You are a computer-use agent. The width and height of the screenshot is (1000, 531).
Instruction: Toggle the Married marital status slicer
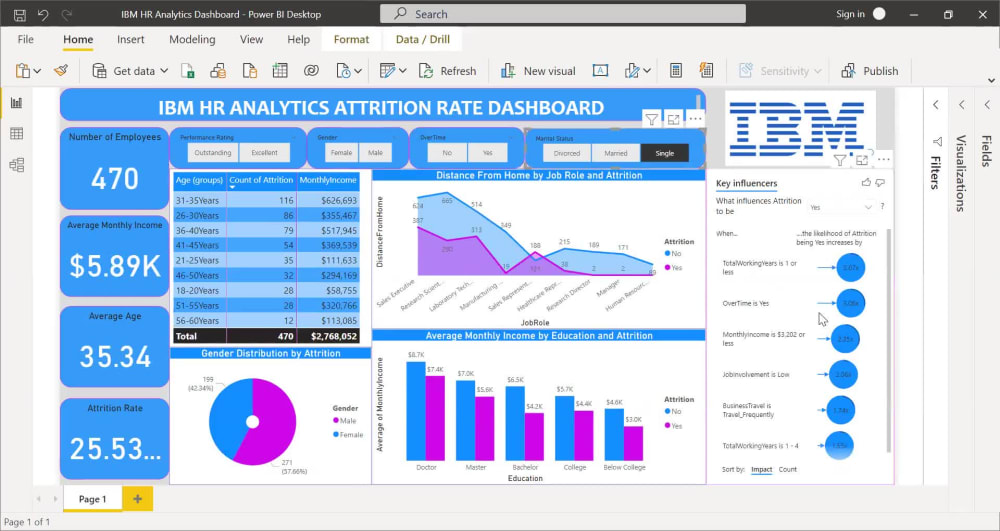(616, 153)
